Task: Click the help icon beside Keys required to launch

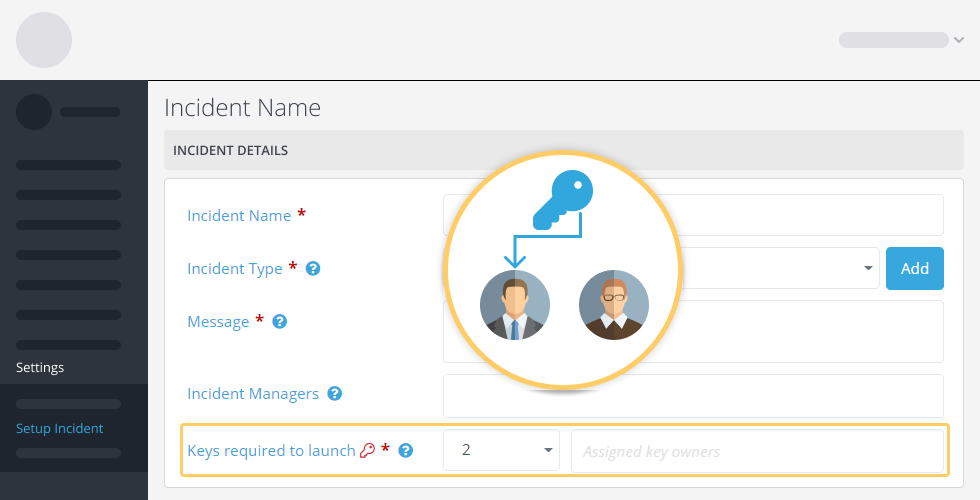Action: point(406,450)
